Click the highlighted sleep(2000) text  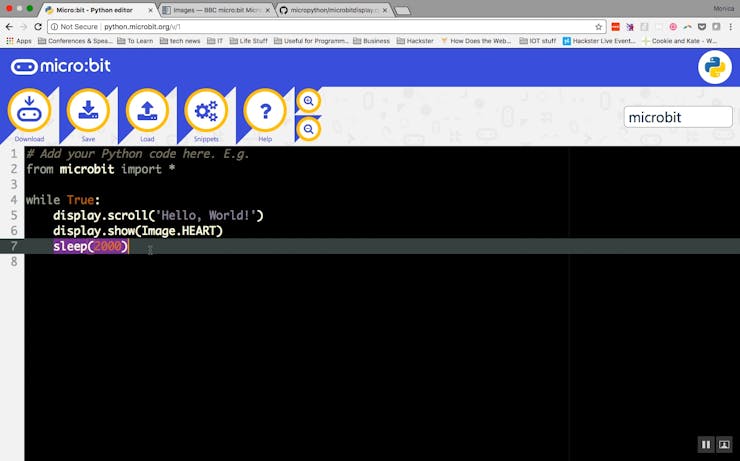(x=91, y=246)
